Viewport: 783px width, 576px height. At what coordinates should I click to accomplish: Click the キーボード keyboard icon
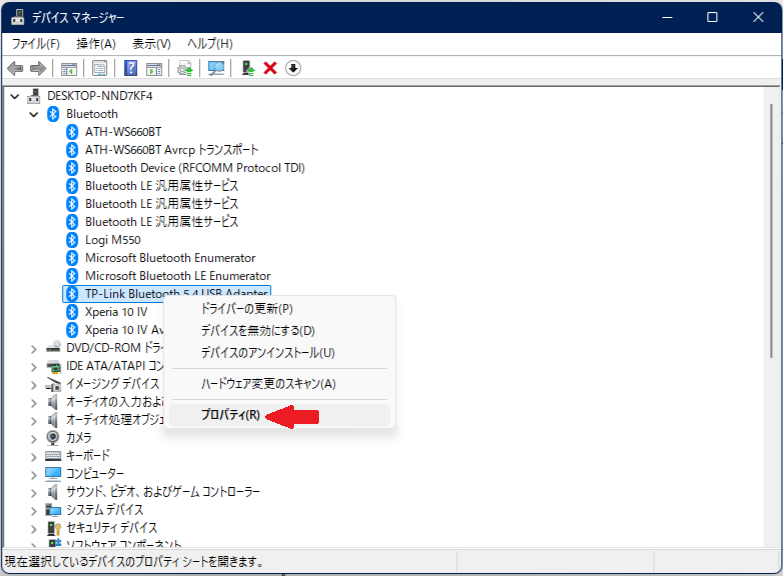53,456
